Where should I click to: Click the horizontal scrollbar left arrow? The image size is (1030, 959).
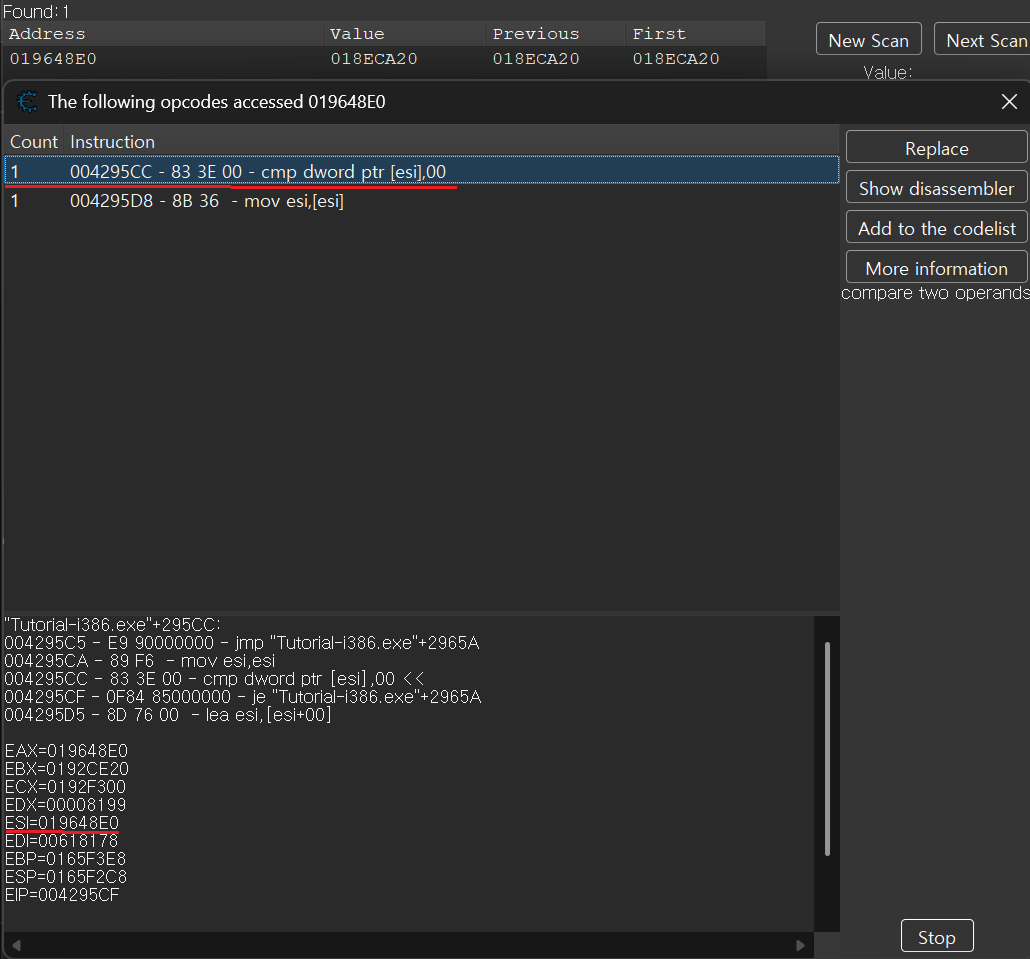pyautogui.click(x=18, y=945)
